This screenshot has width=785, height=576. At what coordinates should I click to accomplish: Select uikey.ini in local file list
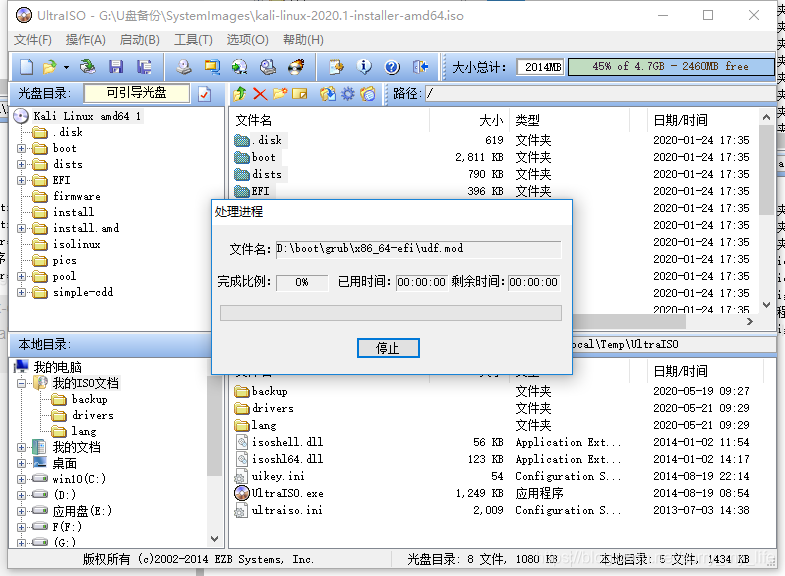tap(278, 476)
